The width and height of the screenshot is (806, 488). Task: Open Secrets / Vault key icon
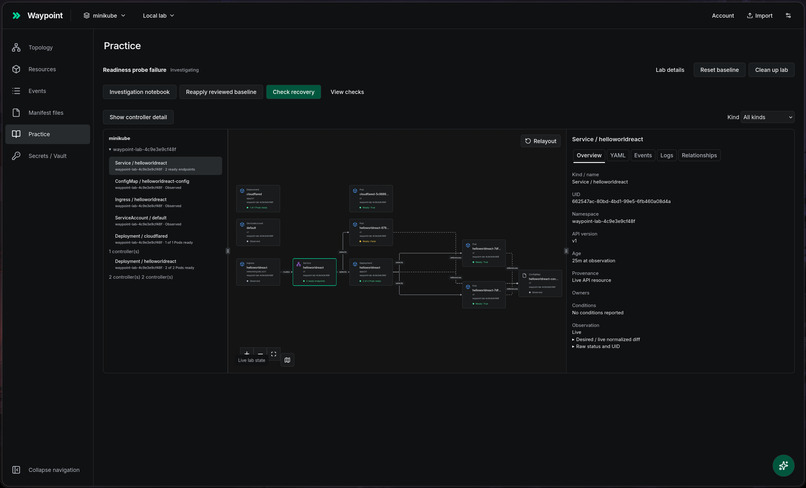tap(16, 156)
